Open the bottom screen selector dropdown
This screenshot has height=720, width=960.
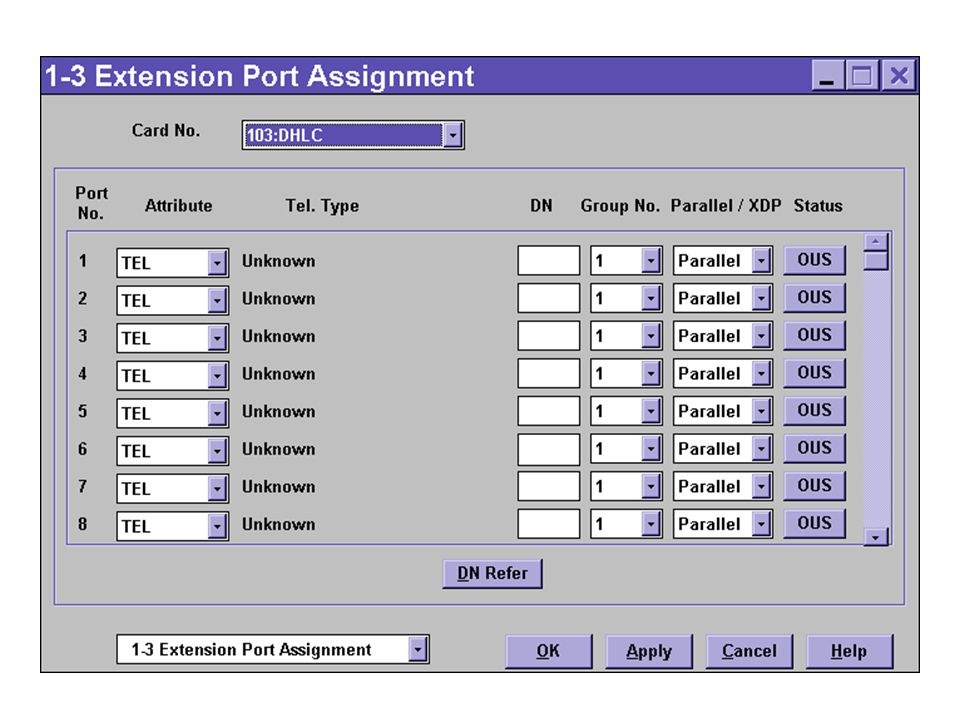tap(418, 650)
